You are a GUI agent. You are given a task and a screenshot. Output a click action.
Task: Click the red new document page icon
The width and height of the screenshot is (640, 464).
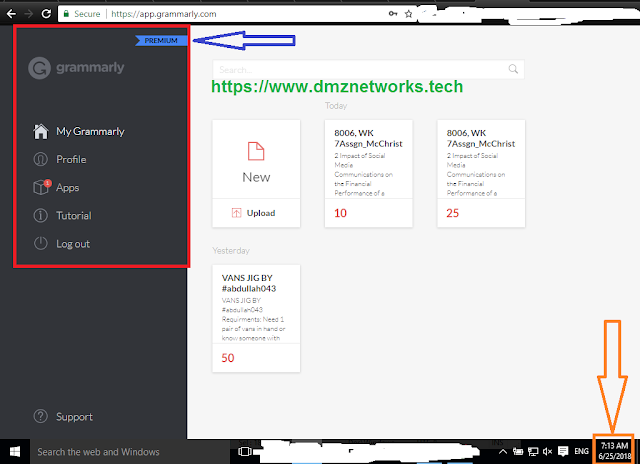pos(256,151)
